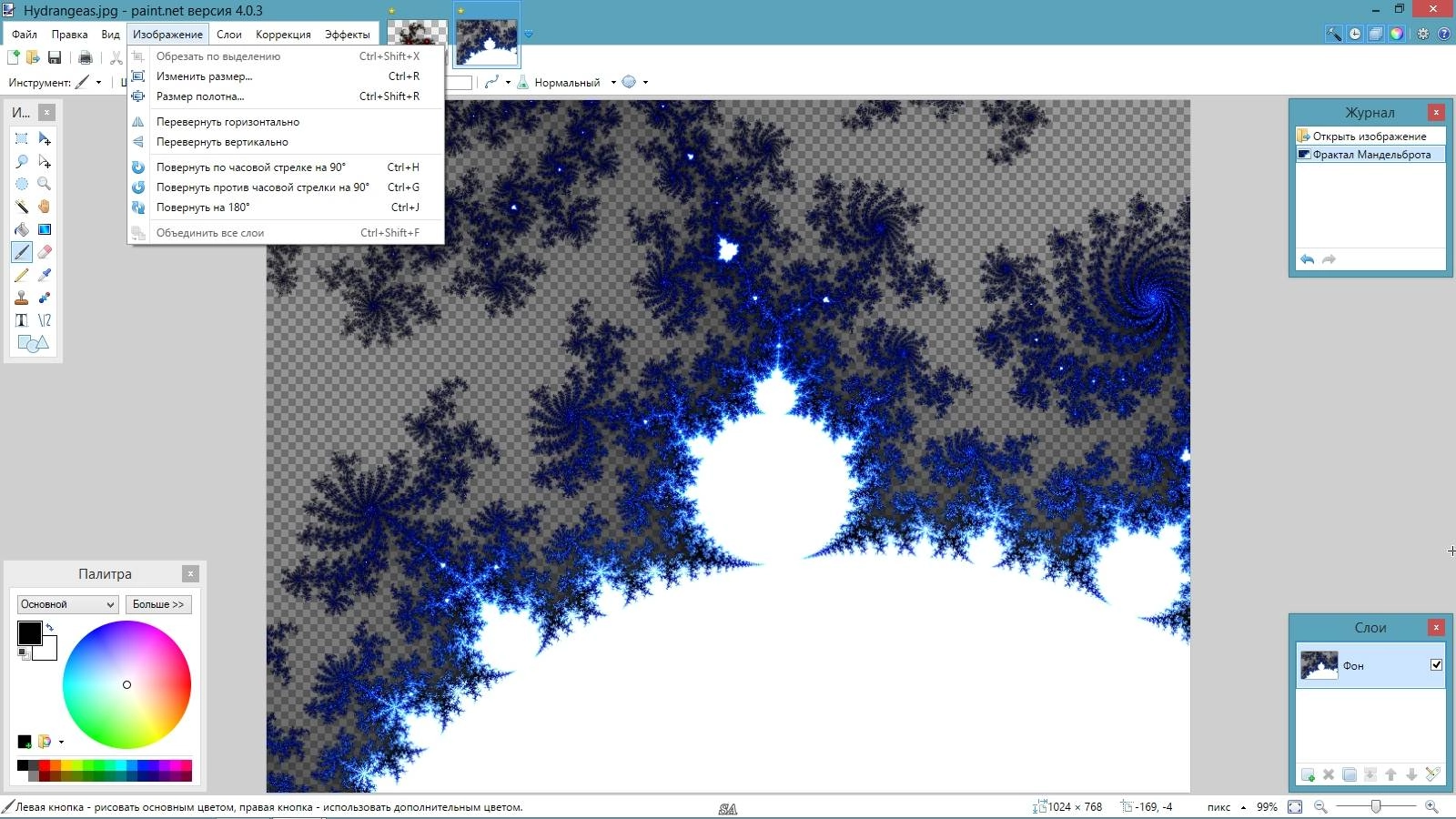Click zoom in magnifier in status bar
Viewport: 1456px width, 819px height.
pos(1431,807)
